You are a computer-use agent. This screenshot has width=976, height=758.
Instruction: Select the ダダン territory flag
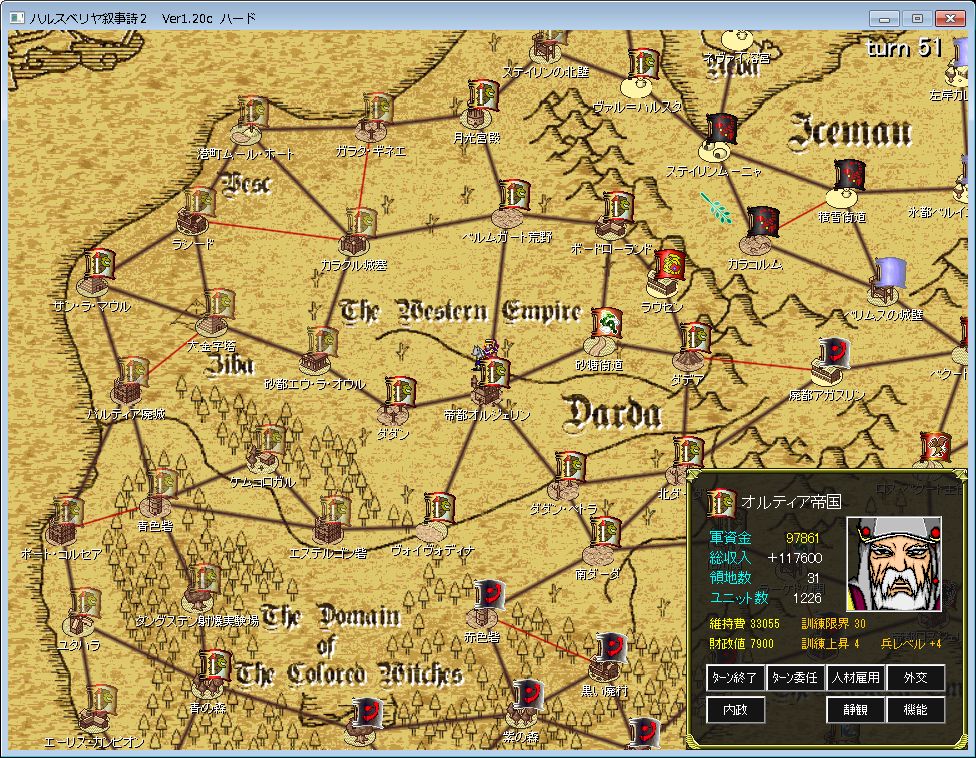pyautogui.click(x=400, y=391)
